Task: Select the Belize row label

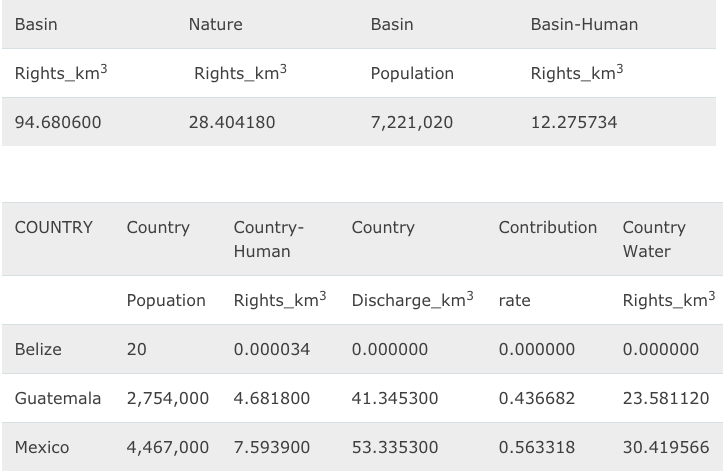Action: [x=38, y=349]
